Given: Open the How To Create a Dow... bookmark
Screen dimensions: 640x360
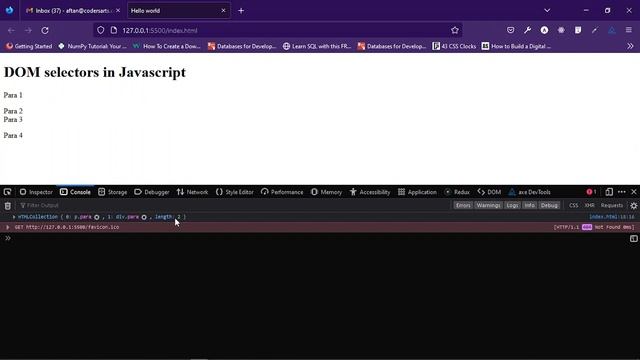Looking at the screenshot, I should (167, 46).
